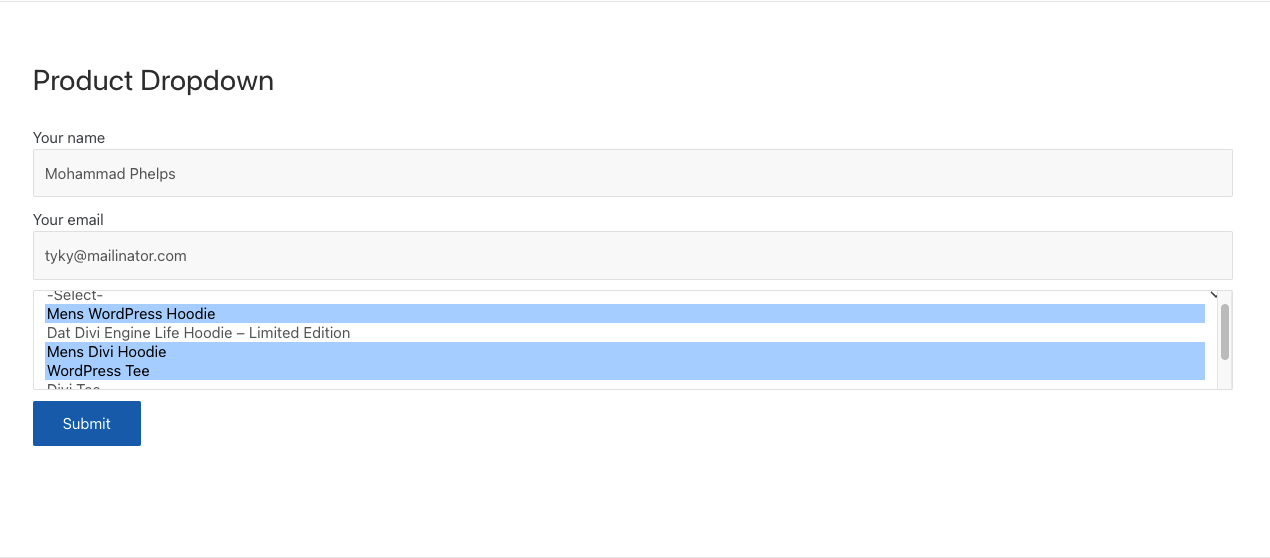Select Dat Divi Engine Life Hoodie option
The height and width of the screenshot is (558, 1270).
[x=198, y=333]
